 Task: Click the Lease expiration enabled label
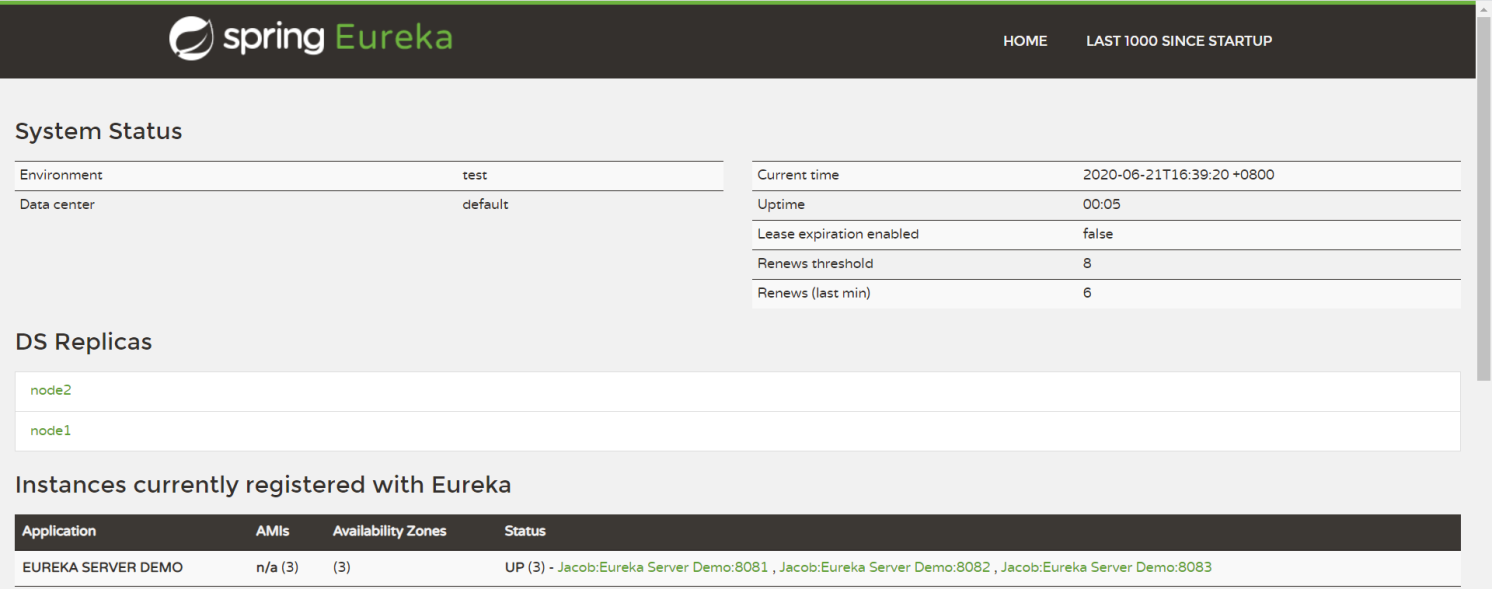coord(838,234)
